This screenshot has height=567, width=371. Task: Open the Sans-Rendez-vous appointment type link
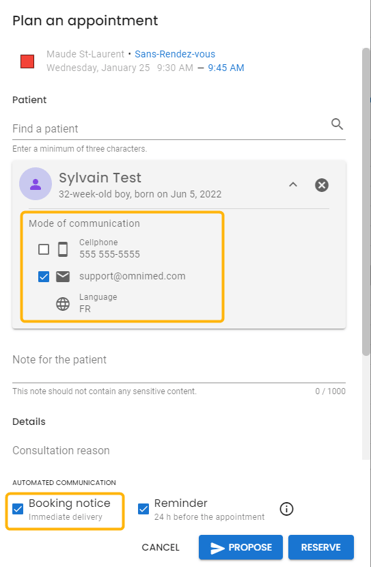(175, 54)
